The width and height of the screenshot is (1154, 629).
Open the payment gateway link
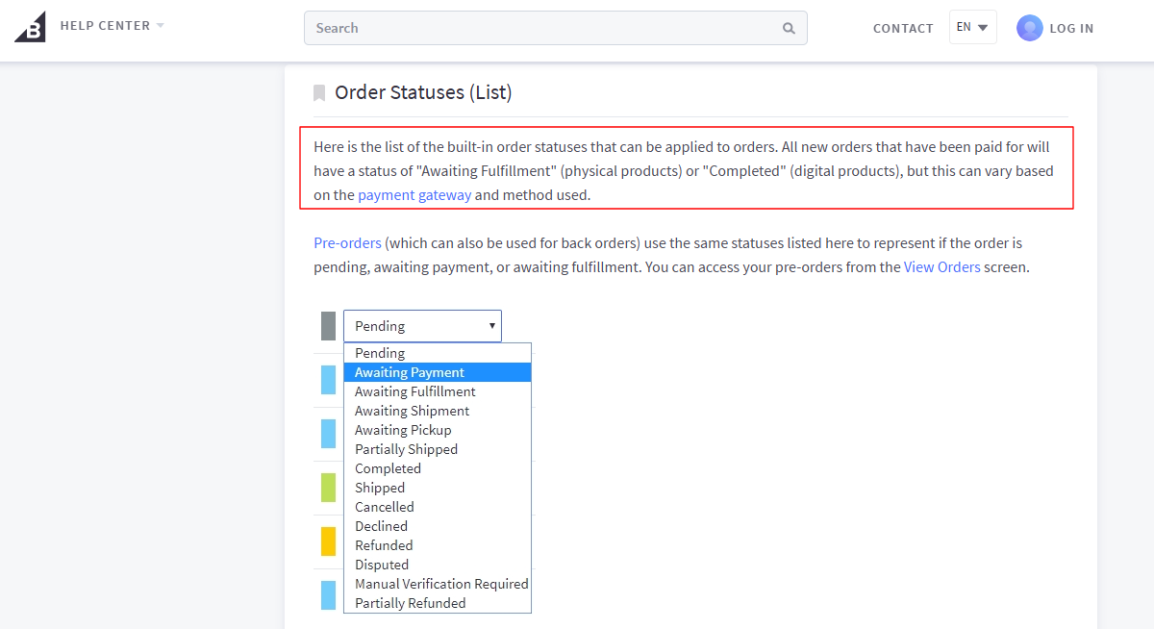(414, 195)
